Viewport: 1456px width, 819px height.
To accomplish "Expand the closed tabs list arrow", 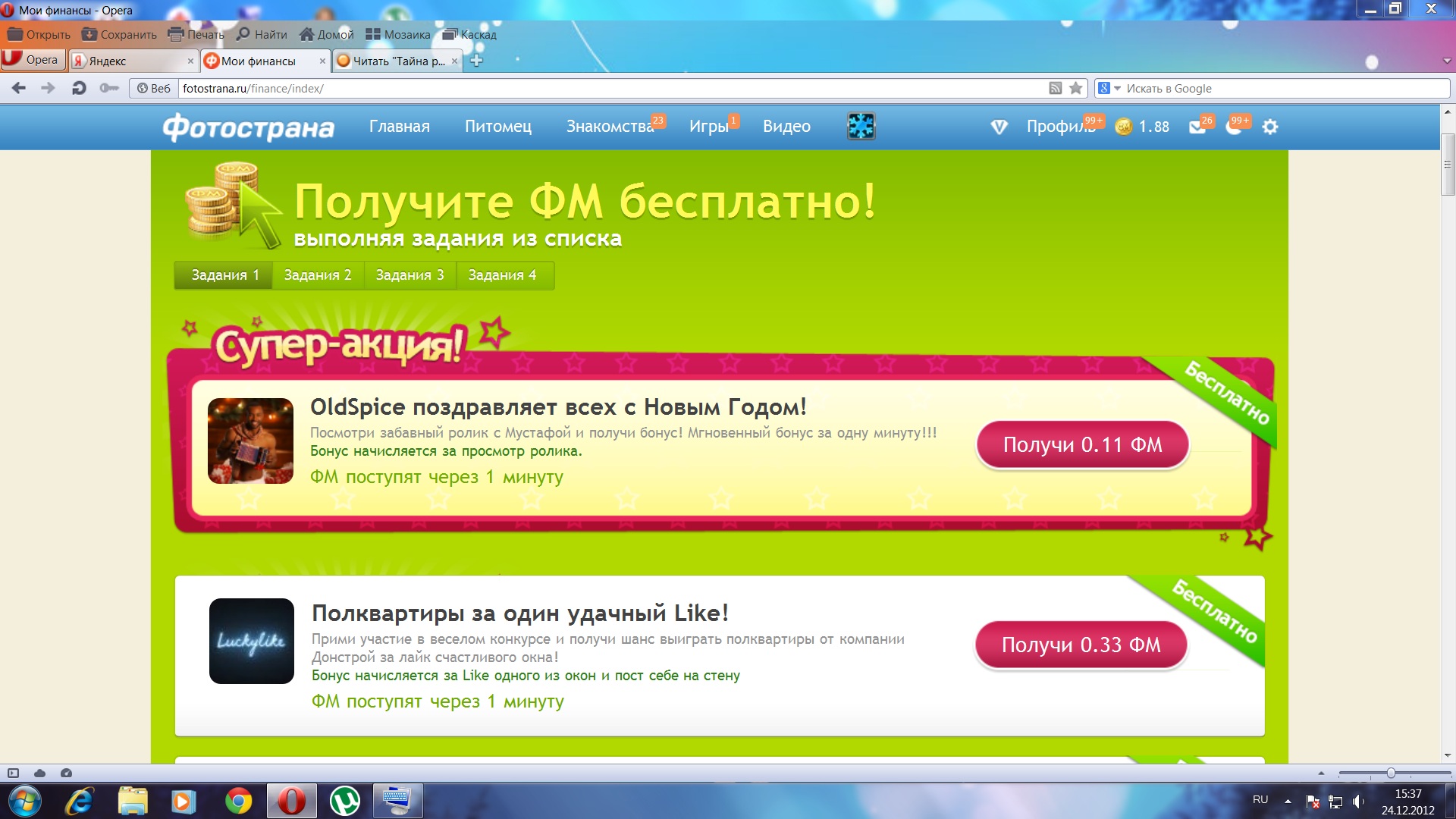I will point(1446,61).
